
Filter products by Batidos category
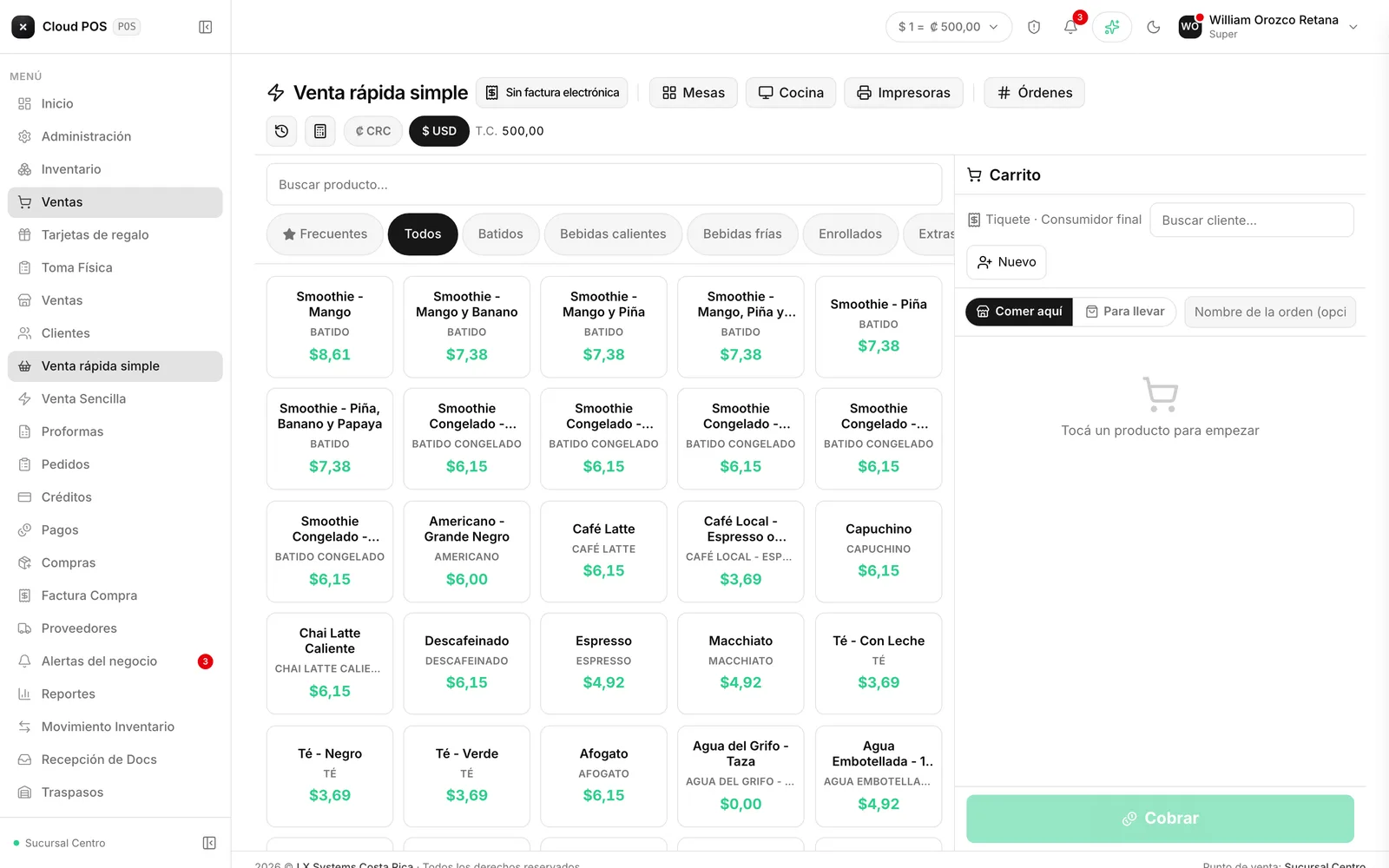coord(501,234)
